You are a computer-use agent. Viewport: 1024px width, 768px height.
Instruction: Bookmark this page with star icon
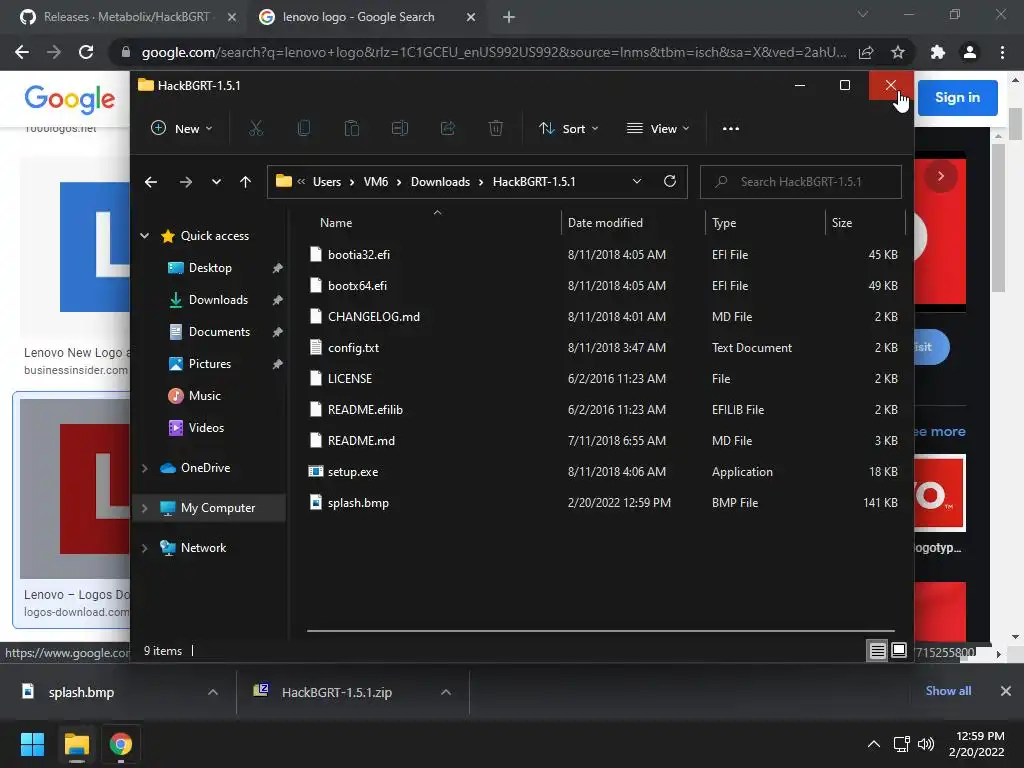click(x=898, y=52)
